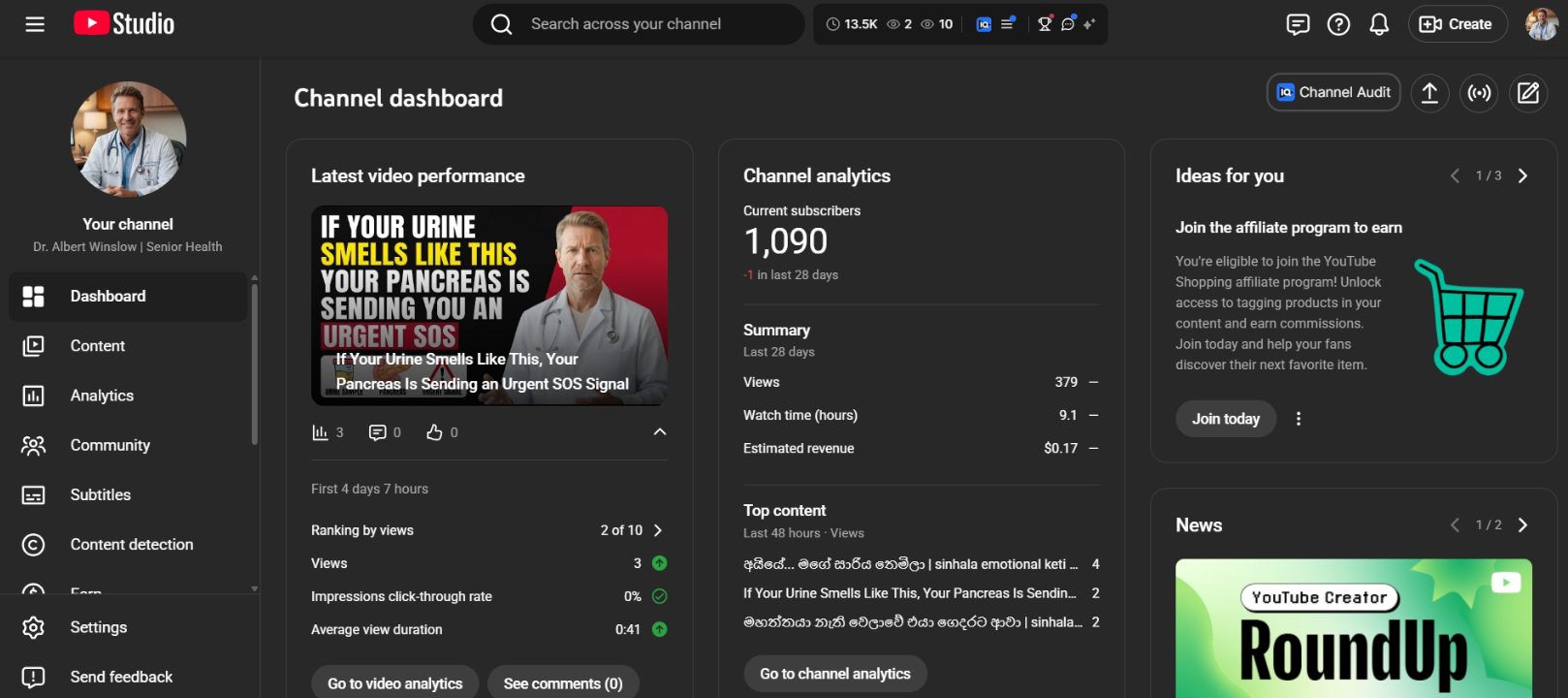The height and width of the screenshot is (698, 1568).
Task: Click the vidIQ icon in toolbar
Action: click(x=984, y=24)
